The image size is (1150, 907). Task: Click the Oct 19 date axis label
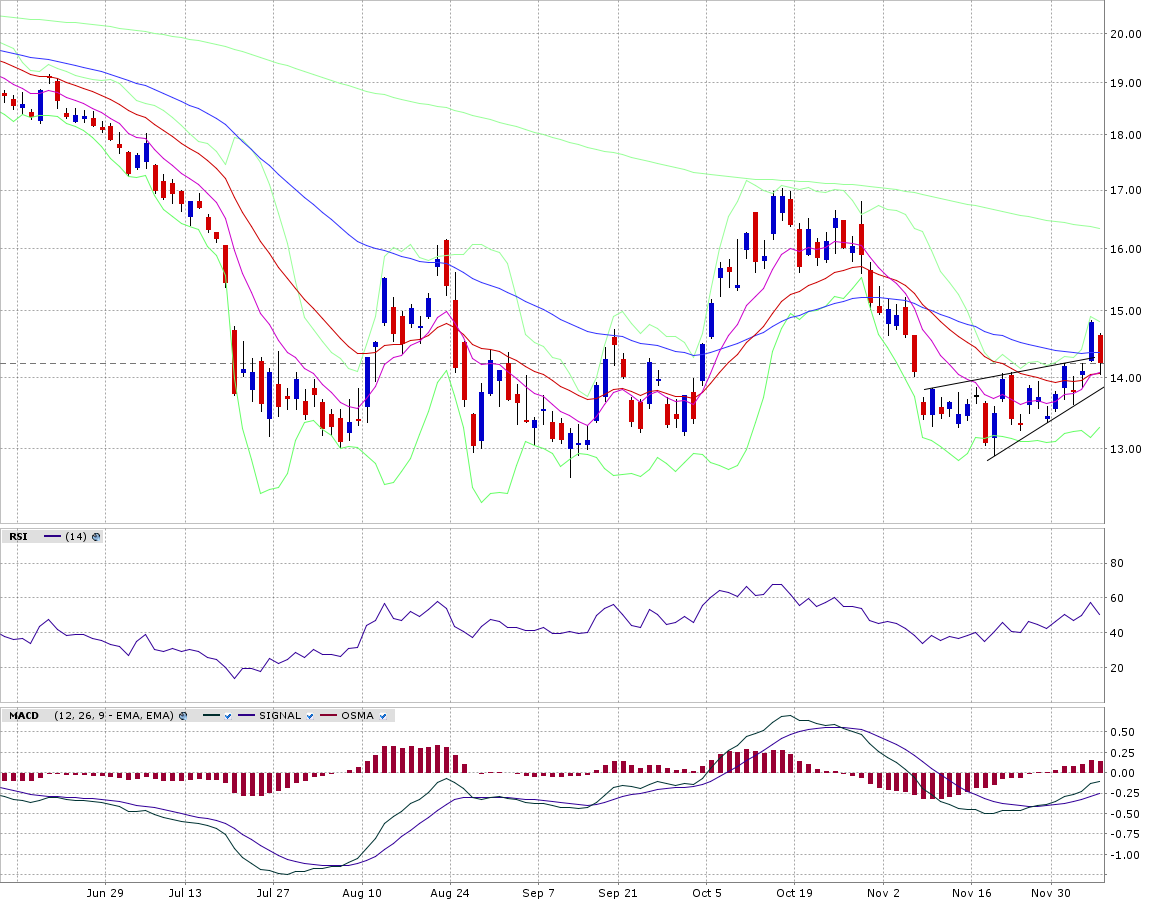pos(793,893)
